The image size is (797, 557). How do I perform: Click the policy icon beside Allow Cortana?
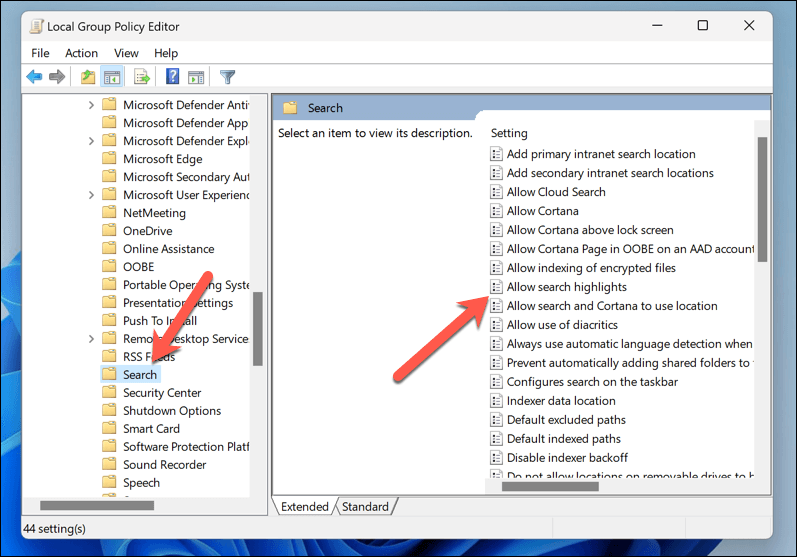click(x=496, y=211)
